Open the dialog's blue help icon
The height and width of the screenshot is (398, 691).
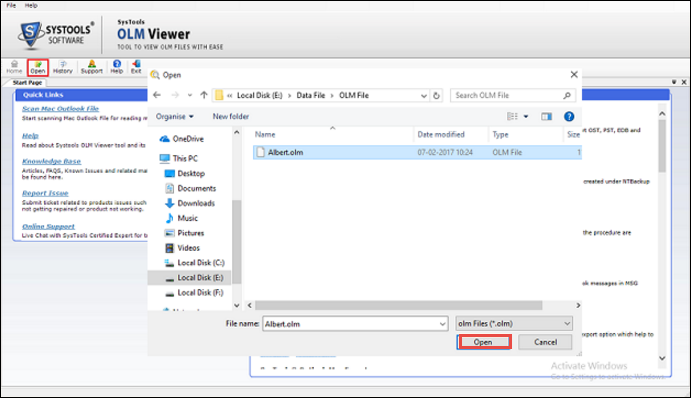pos(569,116)
